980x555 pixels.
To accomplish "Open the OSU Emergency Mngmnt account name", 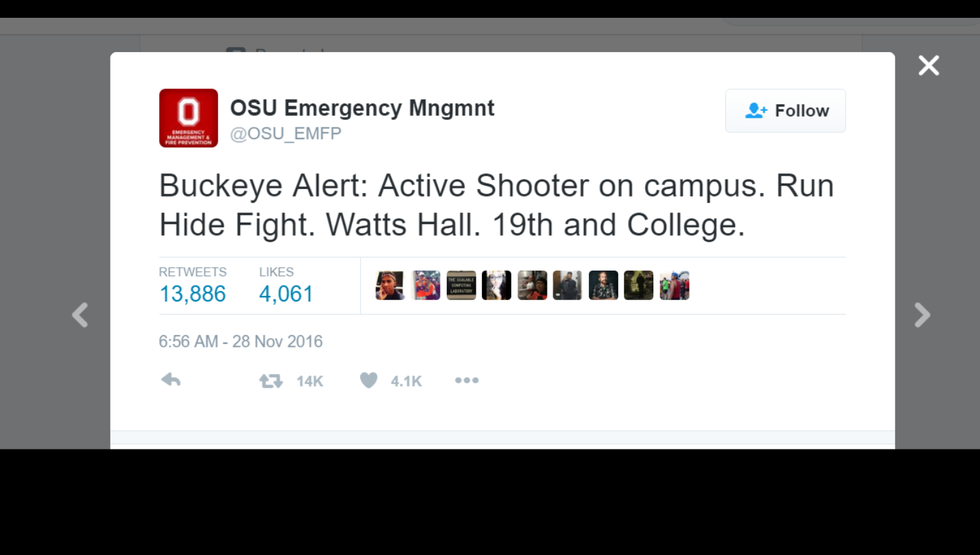I will click(362, 108).
